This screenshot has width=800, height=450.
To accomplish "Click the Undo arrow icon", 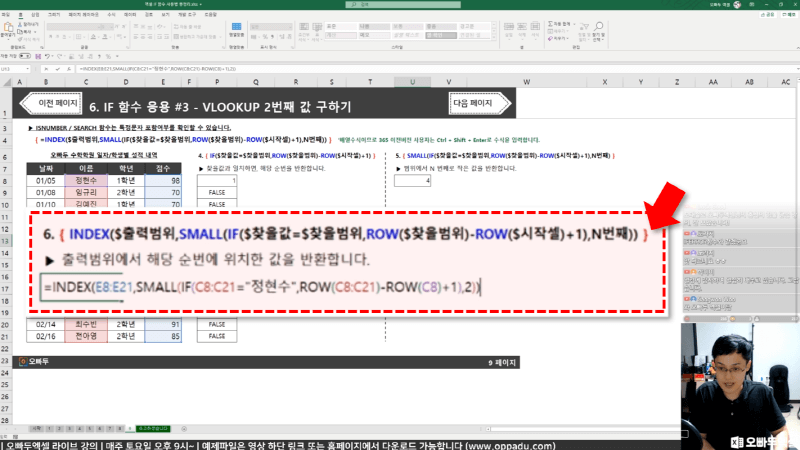I will (x=47, y=56).
